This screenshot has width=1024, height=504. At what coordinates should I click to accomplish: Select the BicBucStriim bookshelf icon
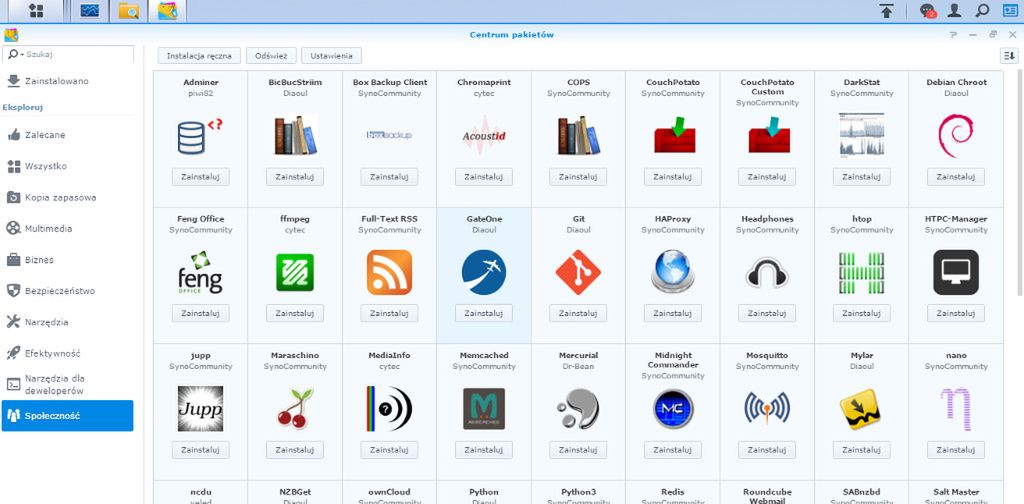[295, 135]
